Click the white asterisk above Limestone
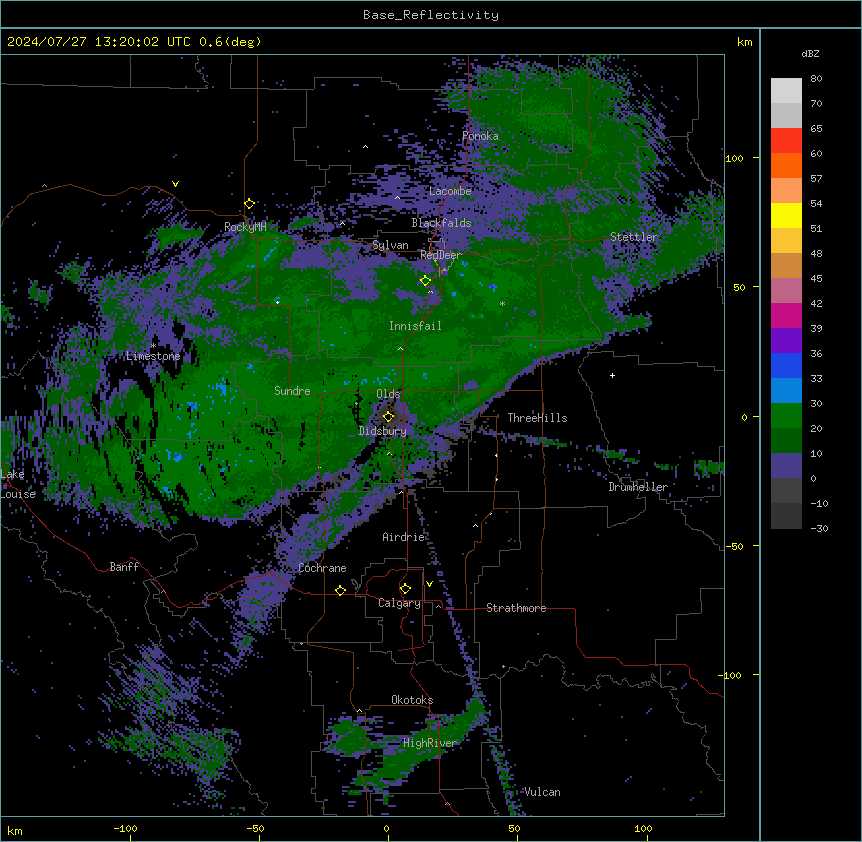 click(153, 346)
